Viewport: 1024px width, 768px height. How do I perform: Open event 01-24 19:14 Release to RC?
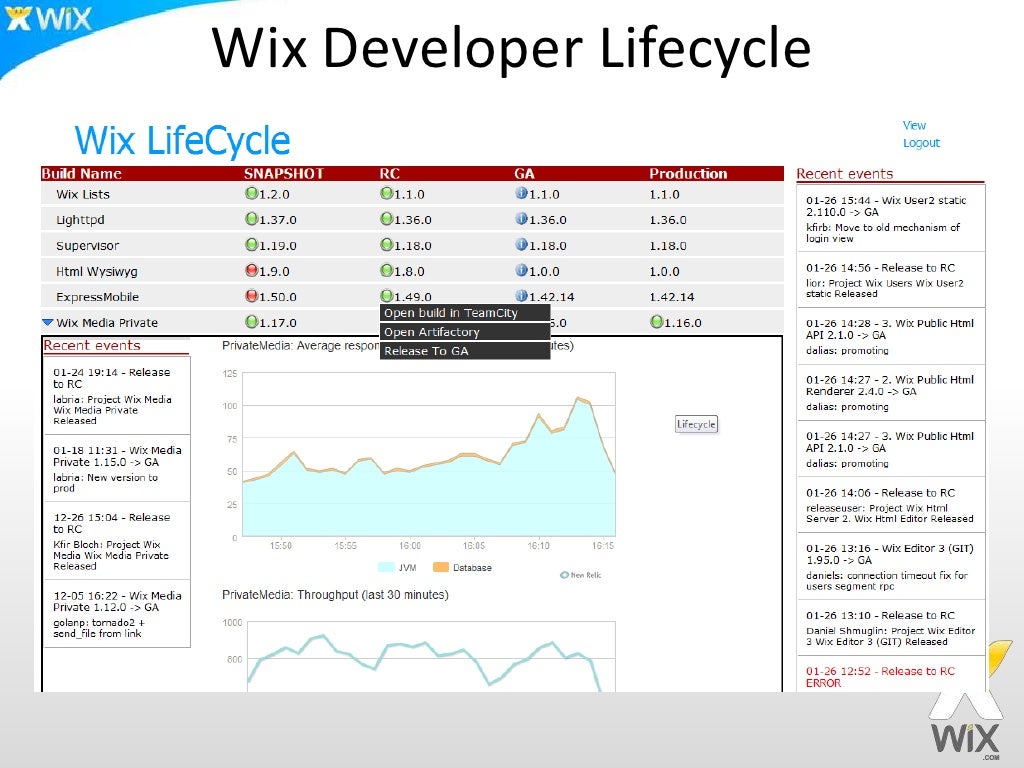(117, 396)
